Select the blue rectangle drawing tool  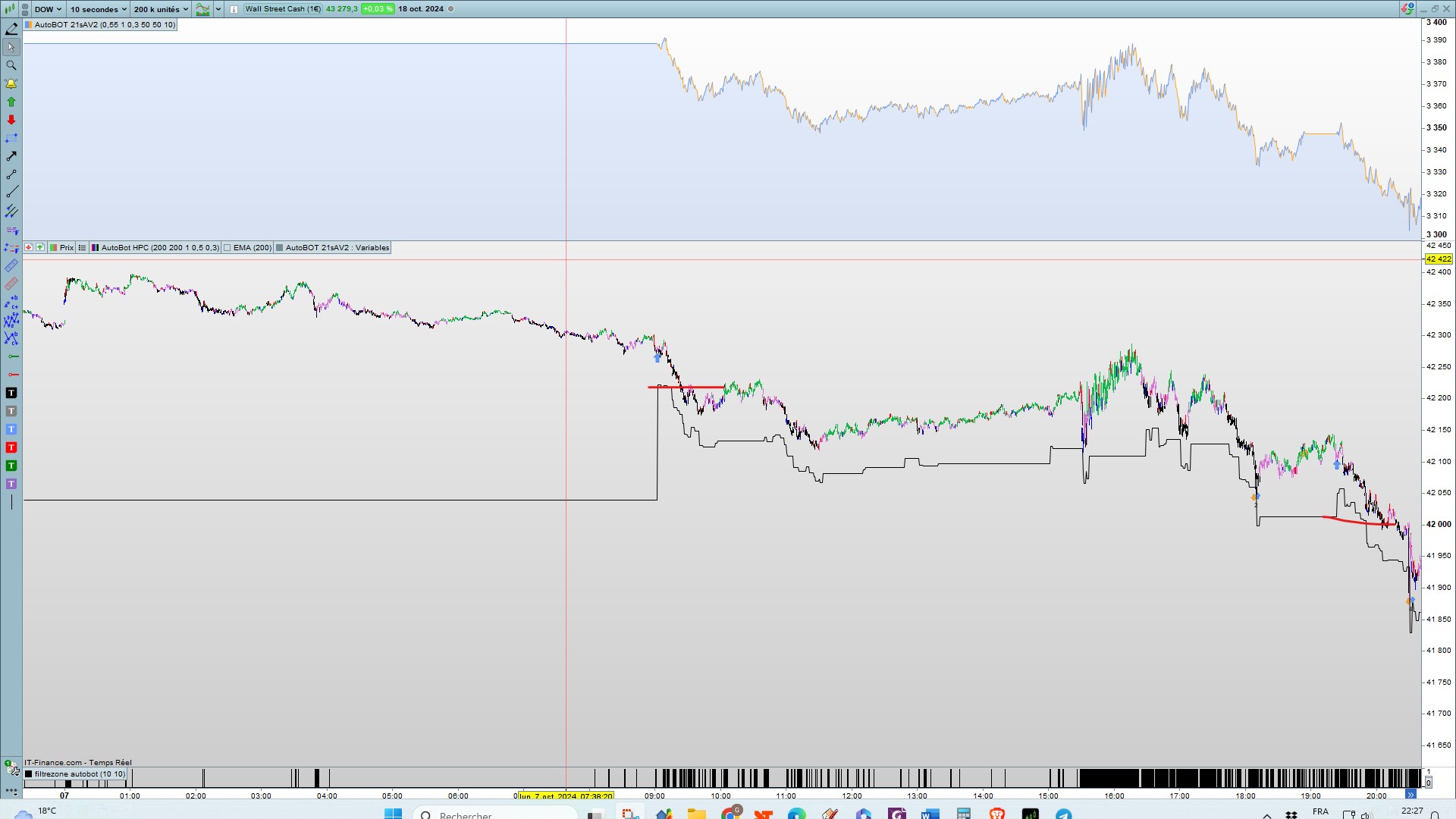[11, 138]
